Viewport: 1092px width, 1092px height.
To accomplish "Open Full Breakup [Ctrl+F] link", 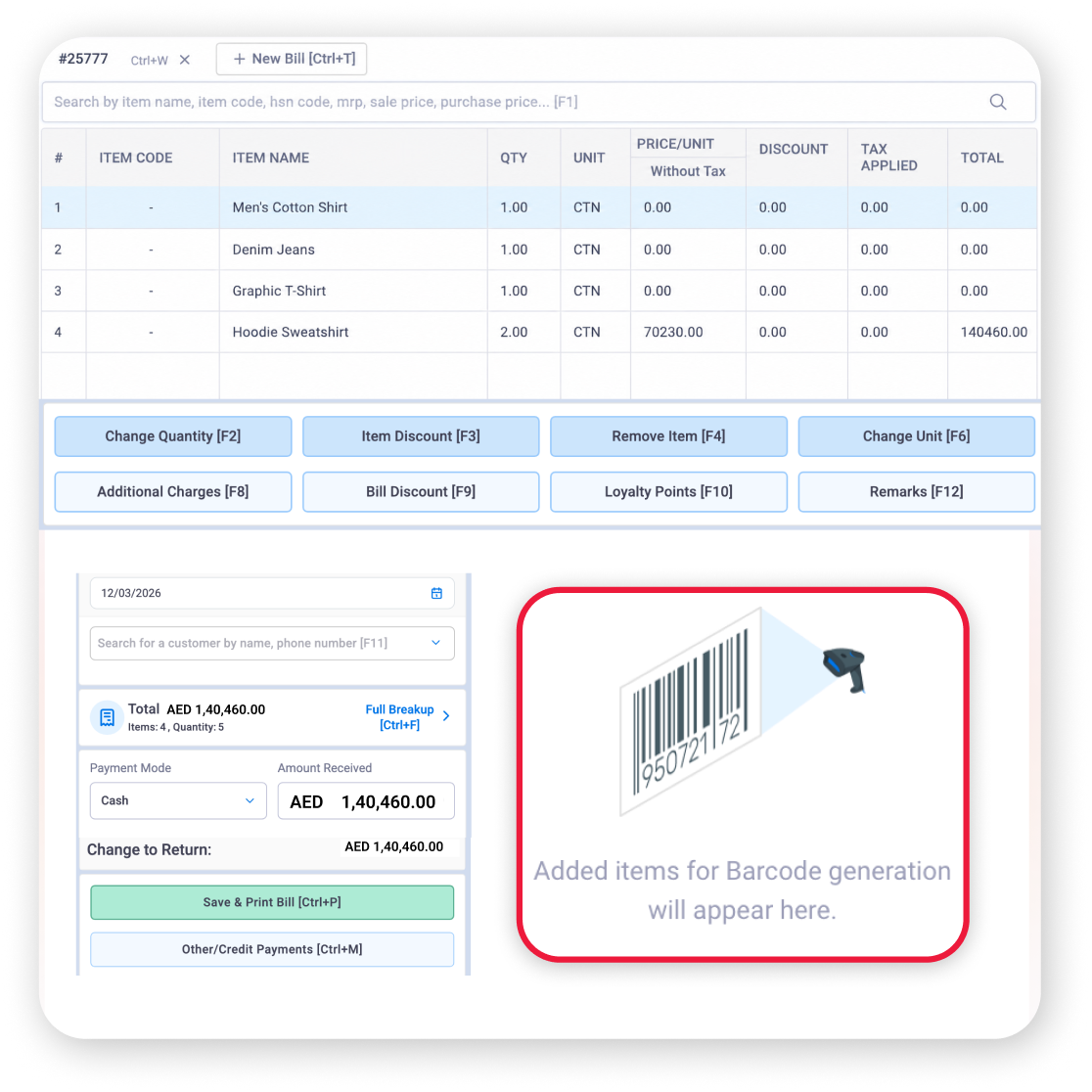I will click(400, 717).
